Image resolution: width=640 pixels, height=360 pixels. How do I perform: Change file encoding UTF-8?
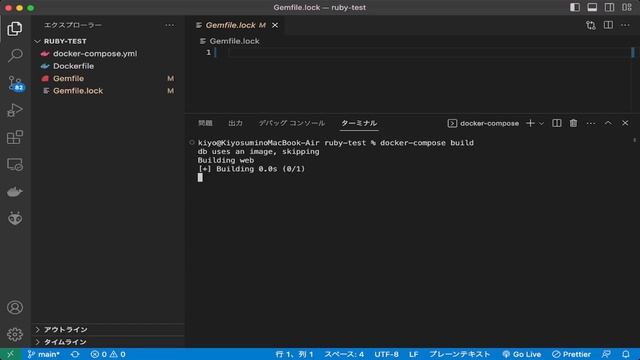[387, 354]
